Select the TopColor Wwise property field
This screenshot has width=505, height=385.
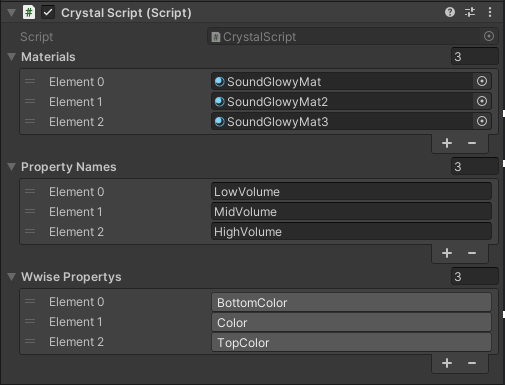coord(351,342)
